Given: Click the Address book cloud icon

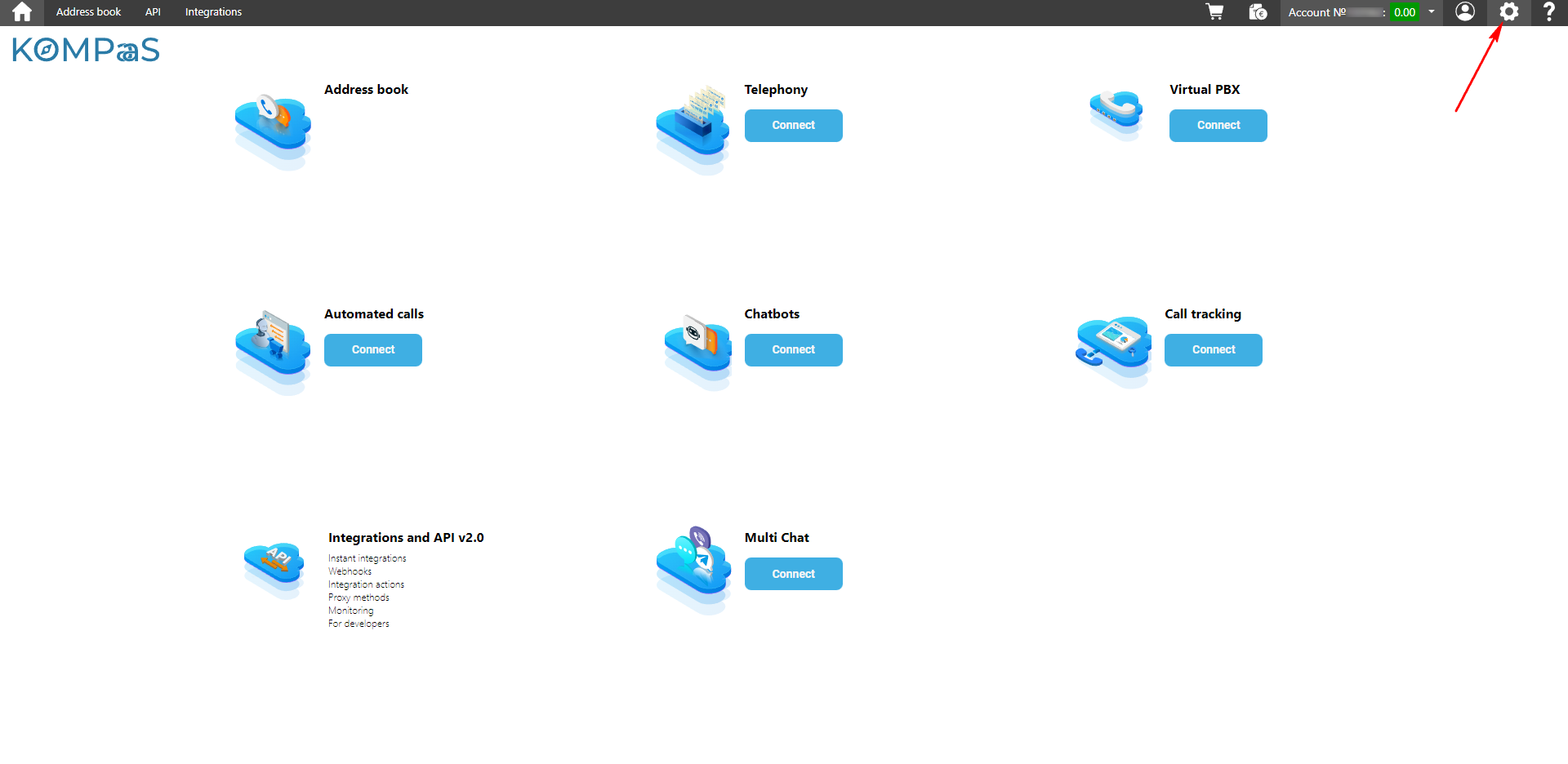Looking at the screenshot, I should click(273, 132).
